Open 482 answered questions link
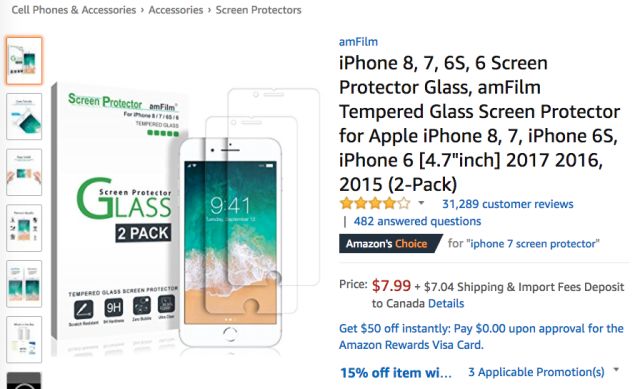Image resolution: width=640 pixels, height=389 pixels. (417, 221)
